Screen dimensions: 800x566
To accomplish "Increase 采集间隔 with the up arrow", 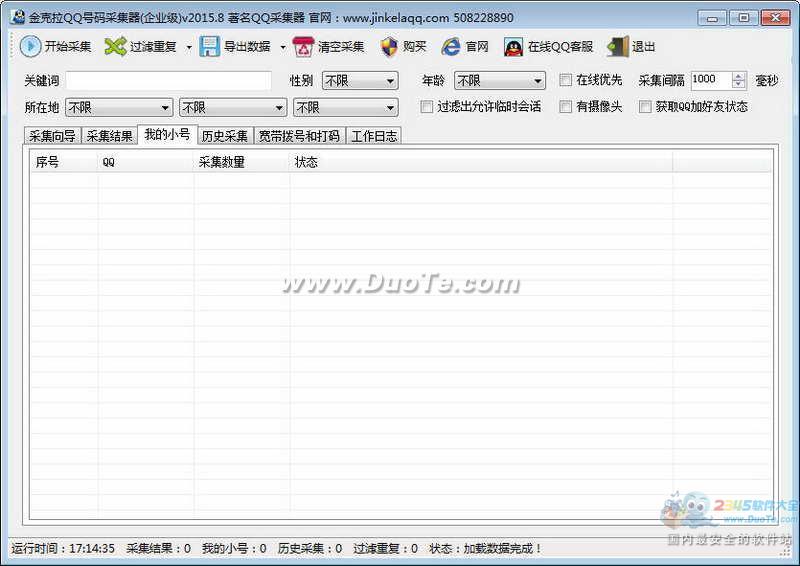I will click(x=738, y=76).
